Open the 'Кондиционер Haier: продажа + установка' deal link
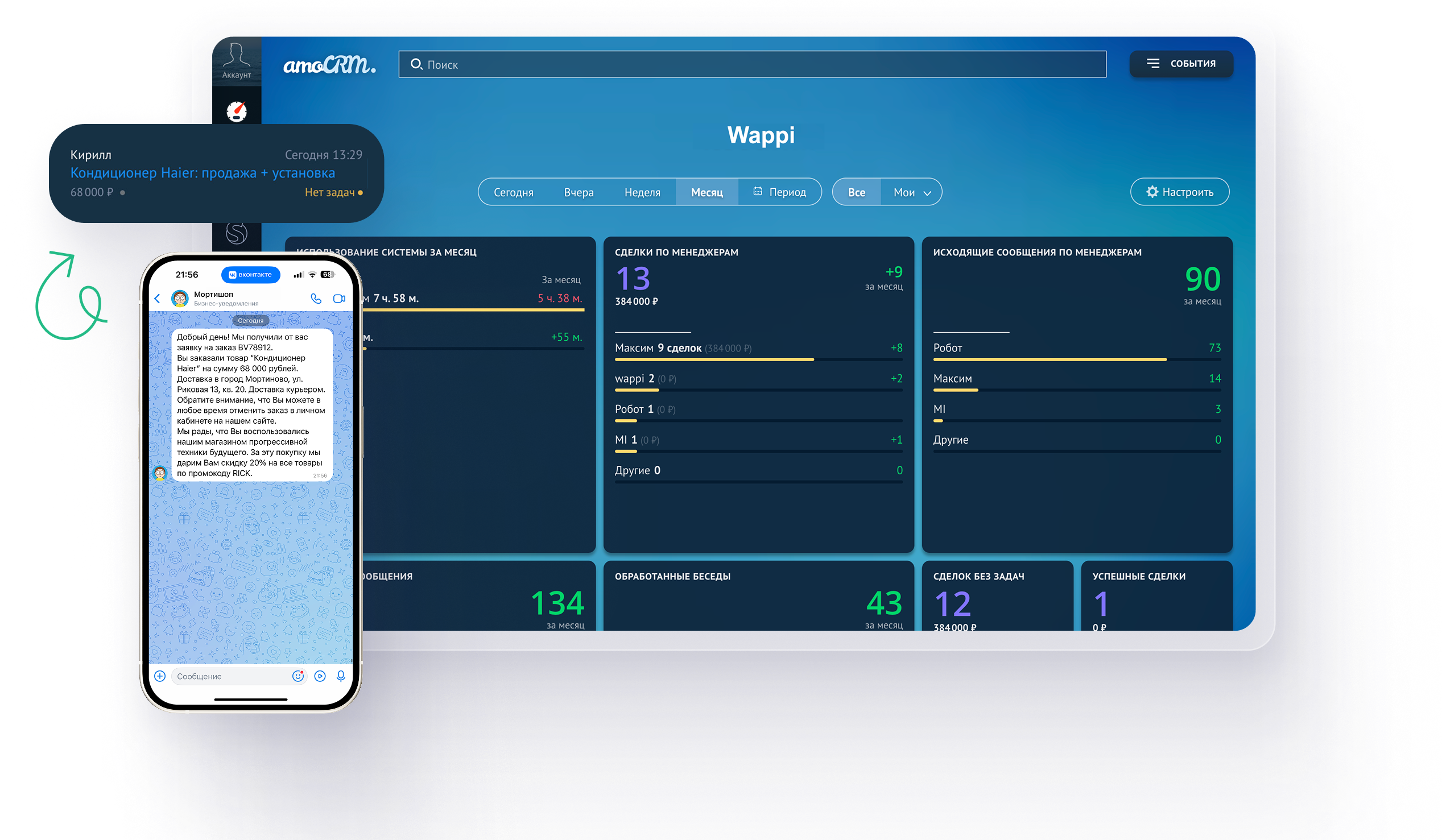The image size is (1442, 840). [203, 173]
